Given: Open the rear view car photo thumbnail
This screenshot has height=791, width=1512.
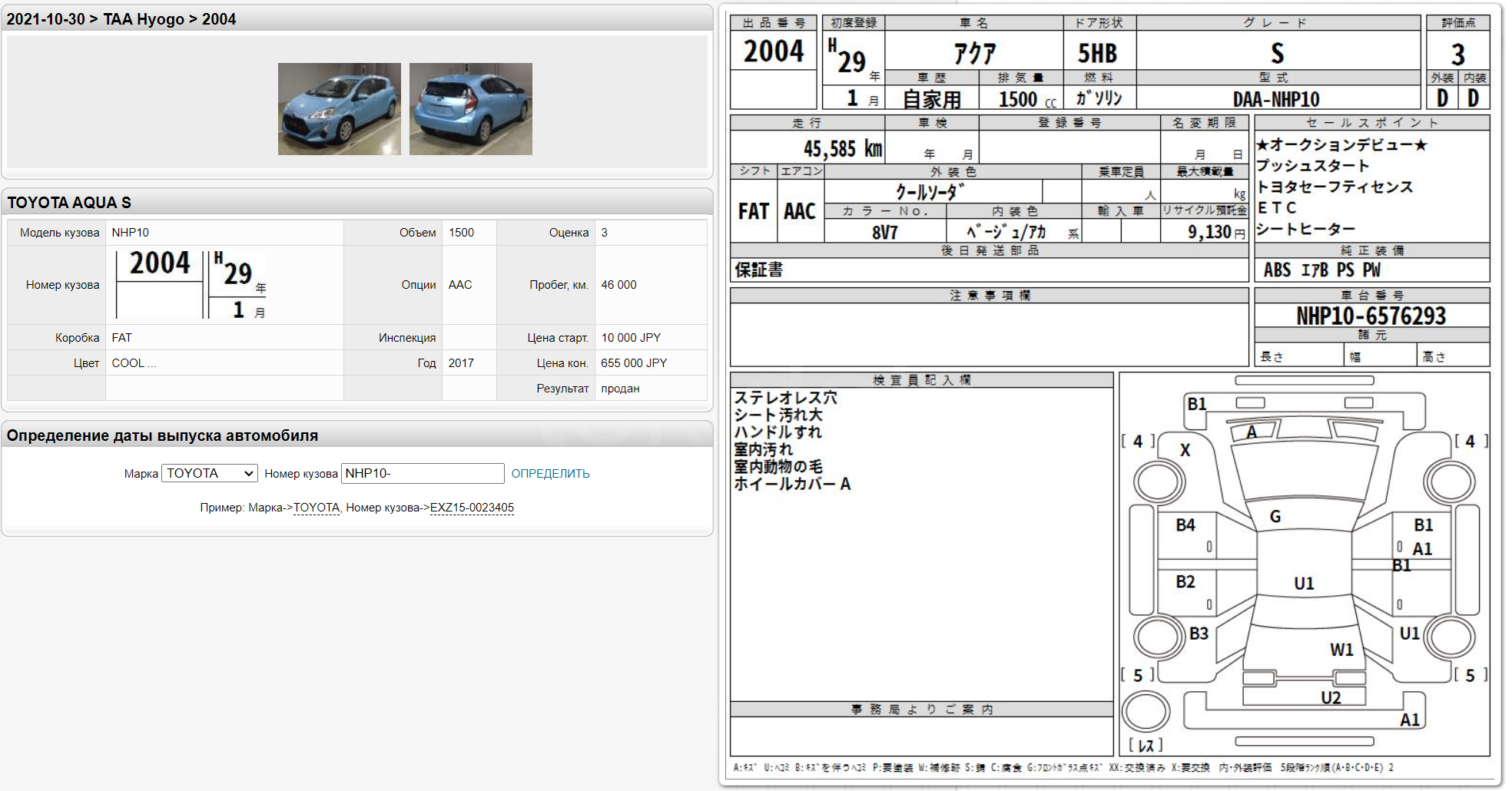Looking at the screenshot, I should (471, 109).
